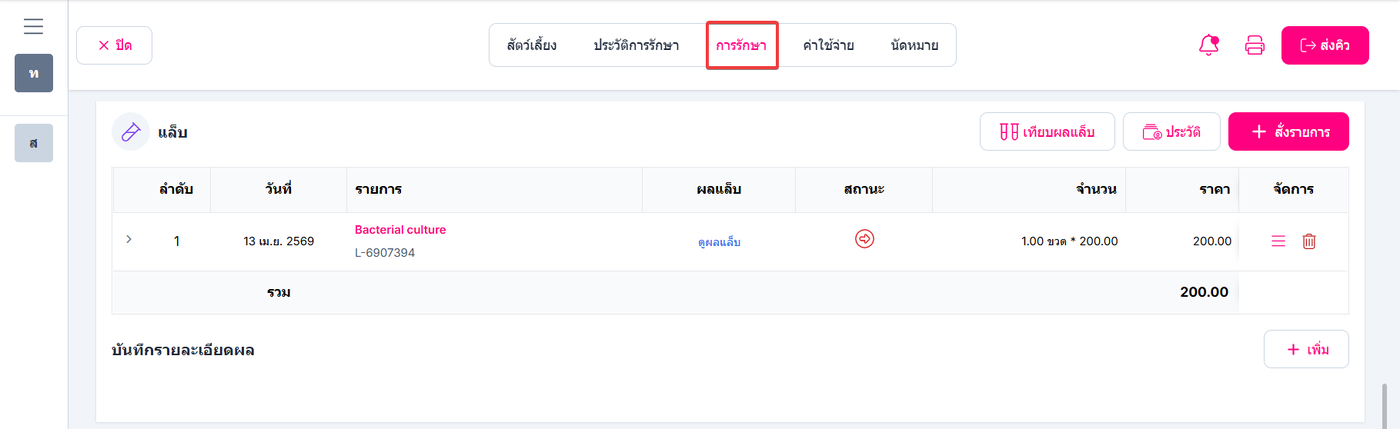Click the ดูผลแล็บ link

719,242
